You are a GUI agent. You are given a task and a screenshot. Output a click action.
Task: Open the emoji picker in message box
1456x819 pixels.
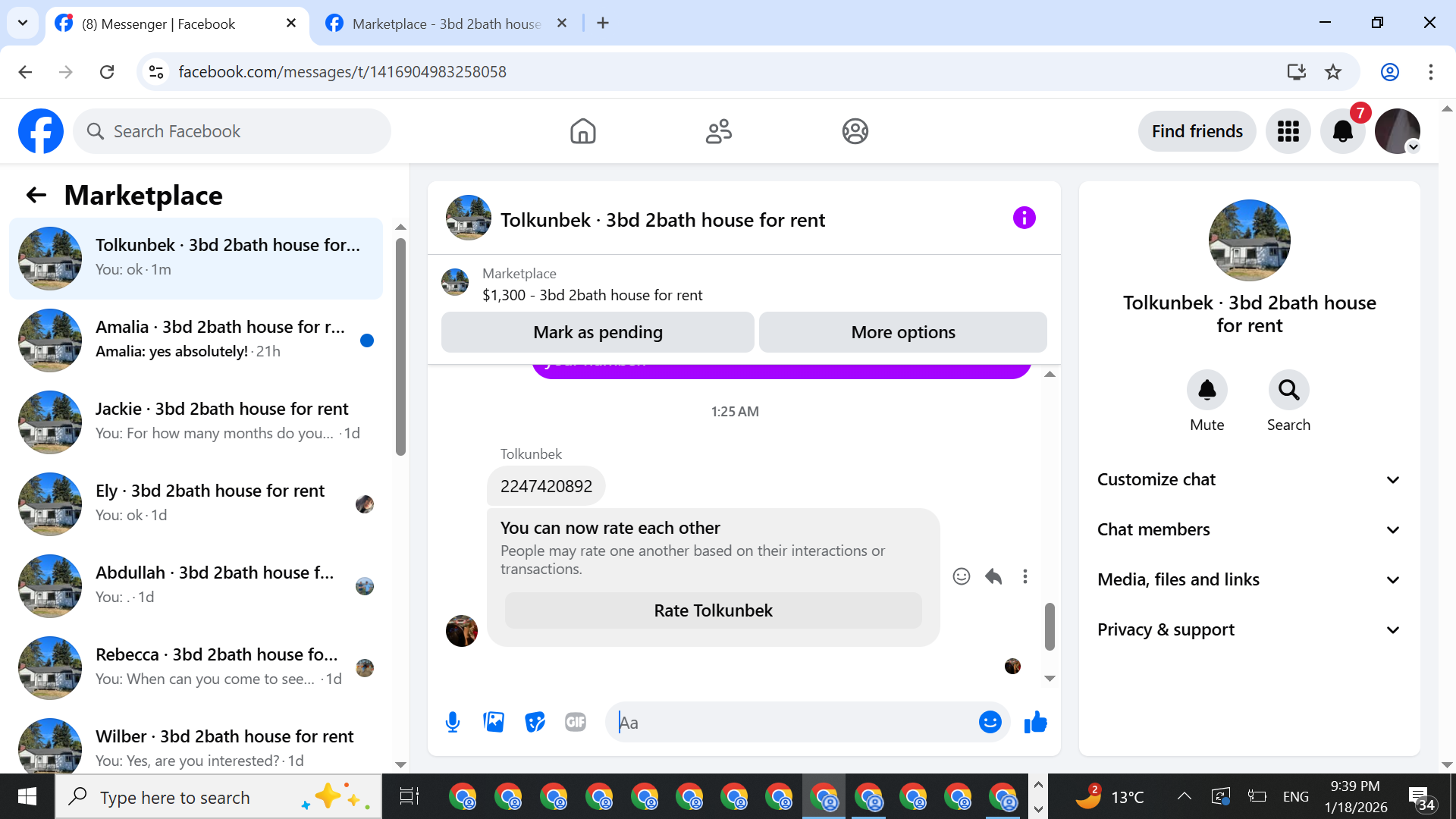(x=990, y=722)
